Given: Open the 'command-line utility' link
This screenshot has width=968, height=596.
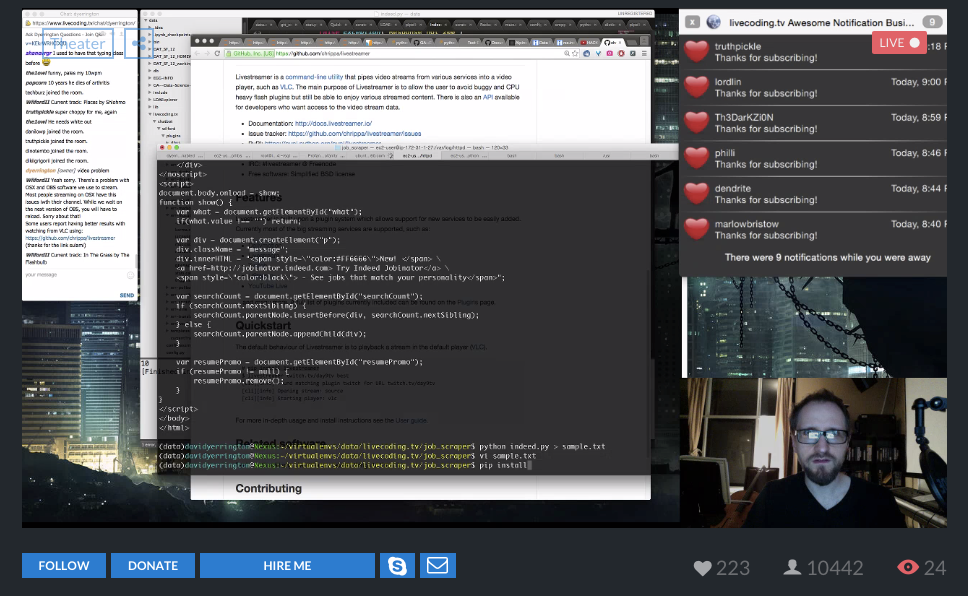Looking at the screenshot, I should (314, 77).
